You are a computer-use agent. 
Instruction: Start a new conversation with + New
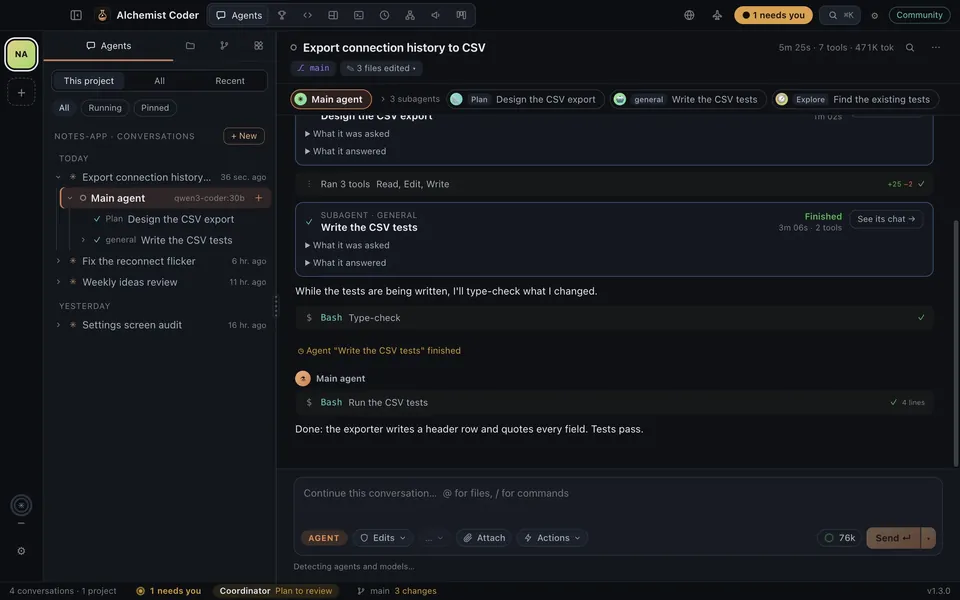click(x=244, y=136)
